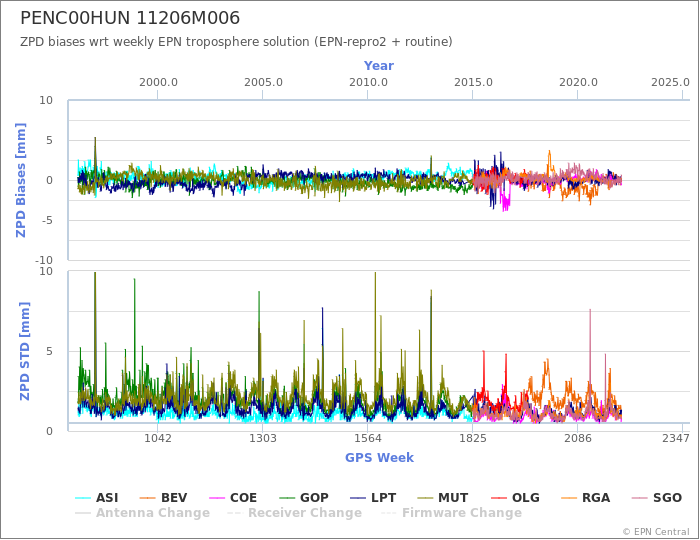Enable Antenna Change legend item
This screenshot has width=700, height=540.
coord(142,513)
